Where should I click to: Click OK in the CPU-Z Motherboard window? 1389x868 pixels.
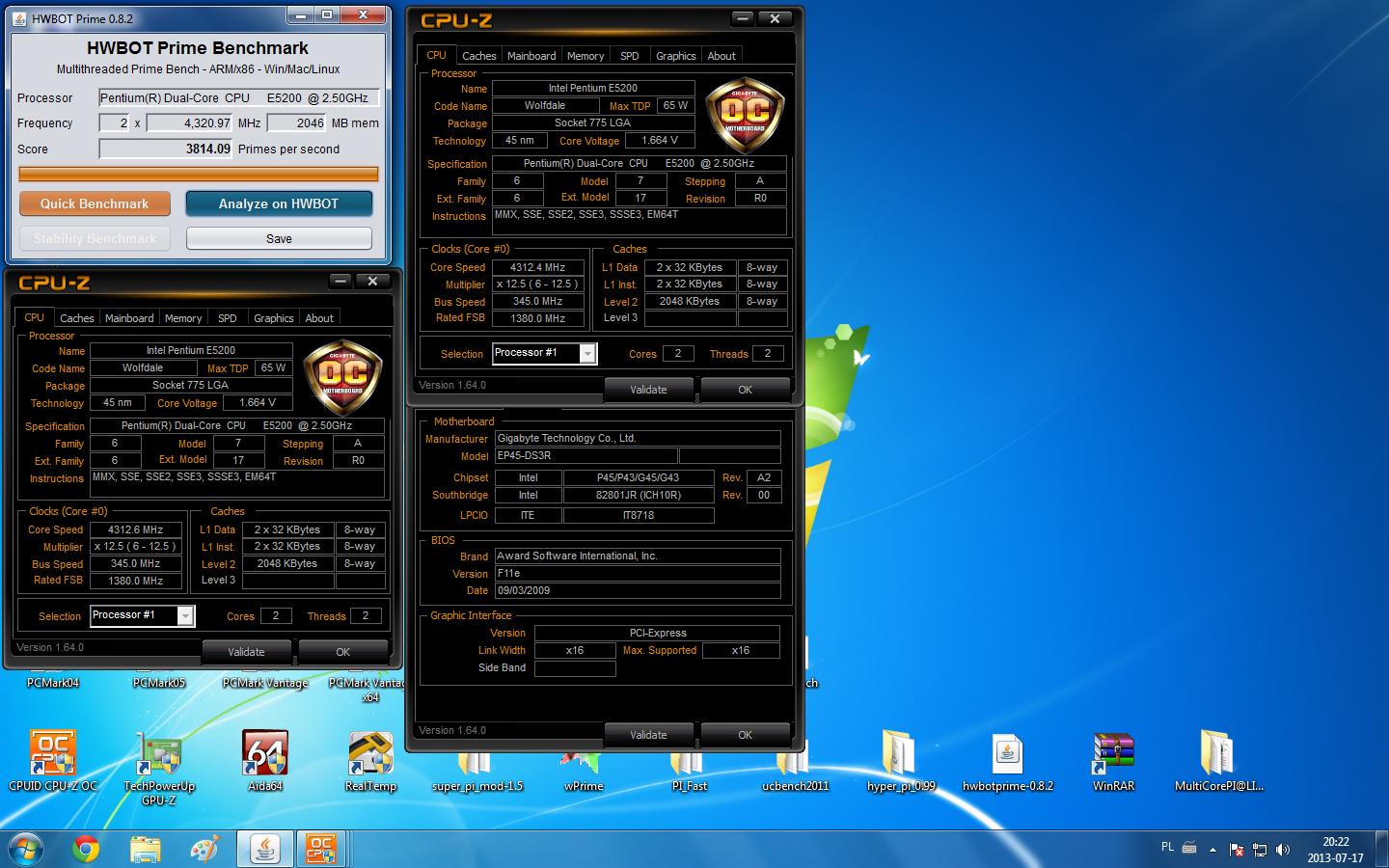coord(745,735)
